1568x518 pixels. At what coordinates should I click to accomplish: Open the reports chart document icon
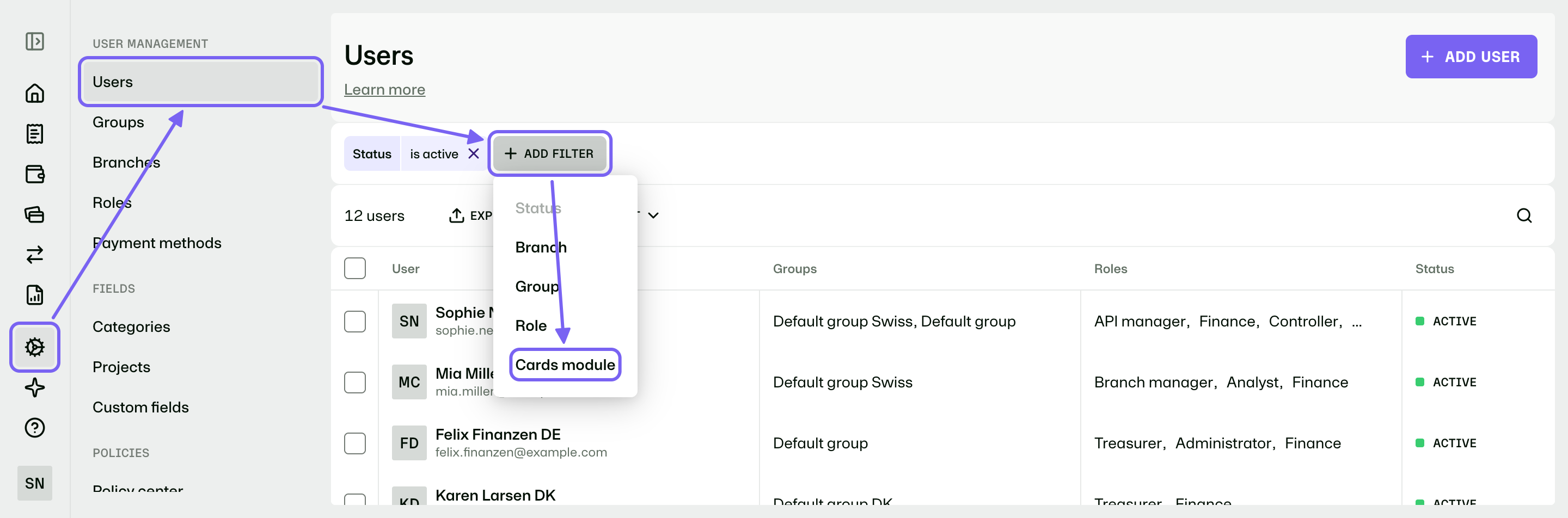click(x=35, y=294)
